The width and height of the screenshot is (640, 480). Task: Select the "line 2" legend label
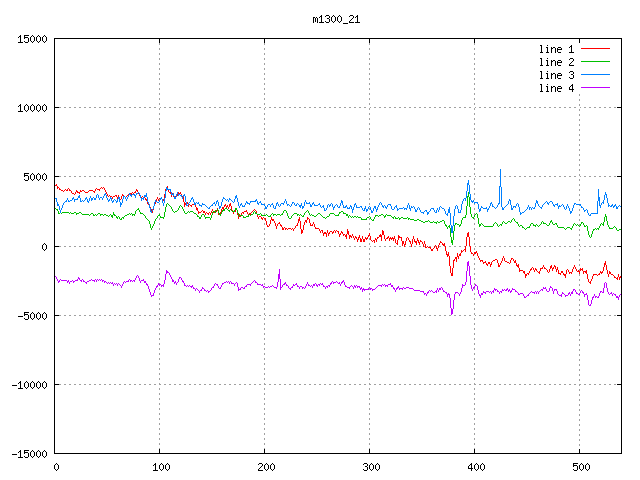click(556, 62)
